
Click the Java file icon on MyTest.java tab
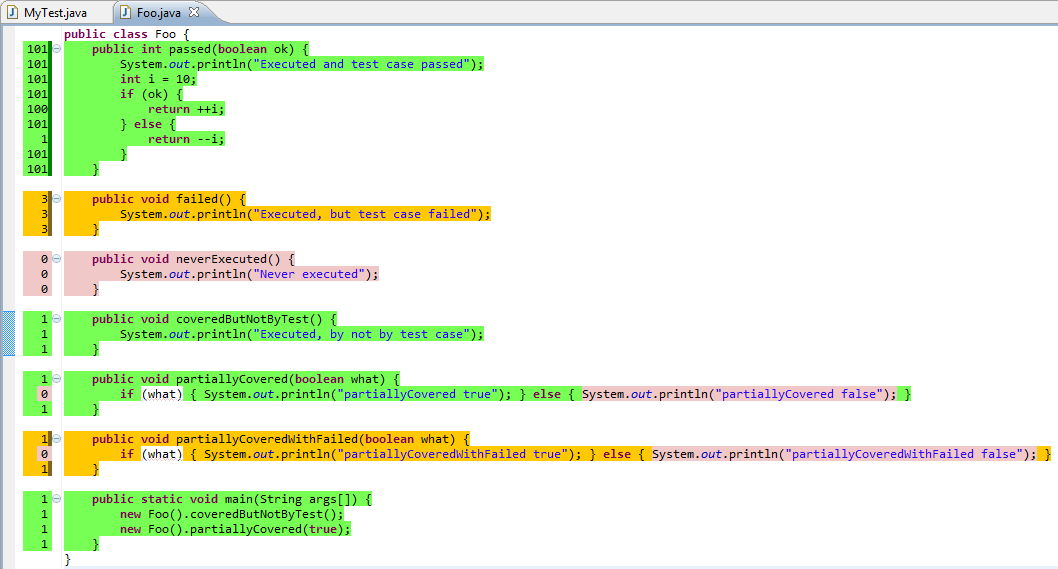tap(13, 12)
